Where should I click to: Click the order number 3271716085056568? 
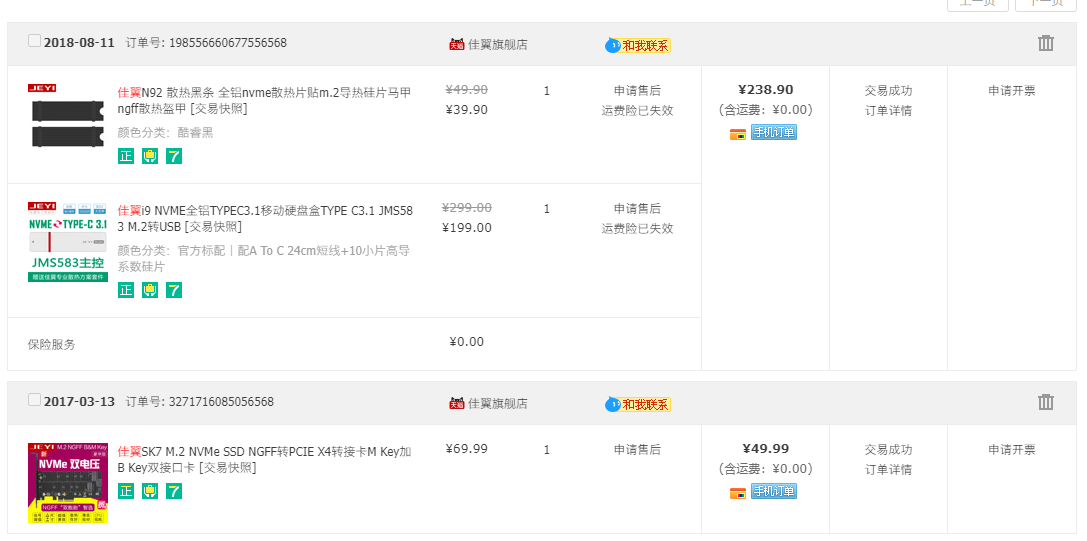(x=221, y=402)
